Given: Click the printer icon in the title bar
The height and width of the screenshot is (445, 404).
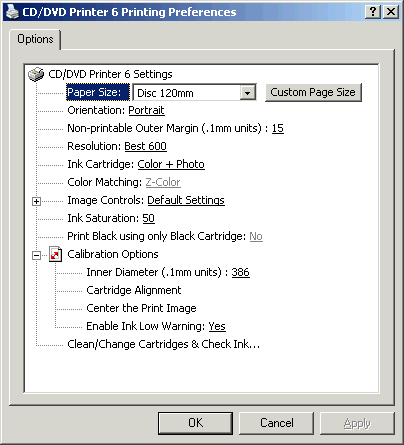Looking at the screenshot, I should point(12,12).
